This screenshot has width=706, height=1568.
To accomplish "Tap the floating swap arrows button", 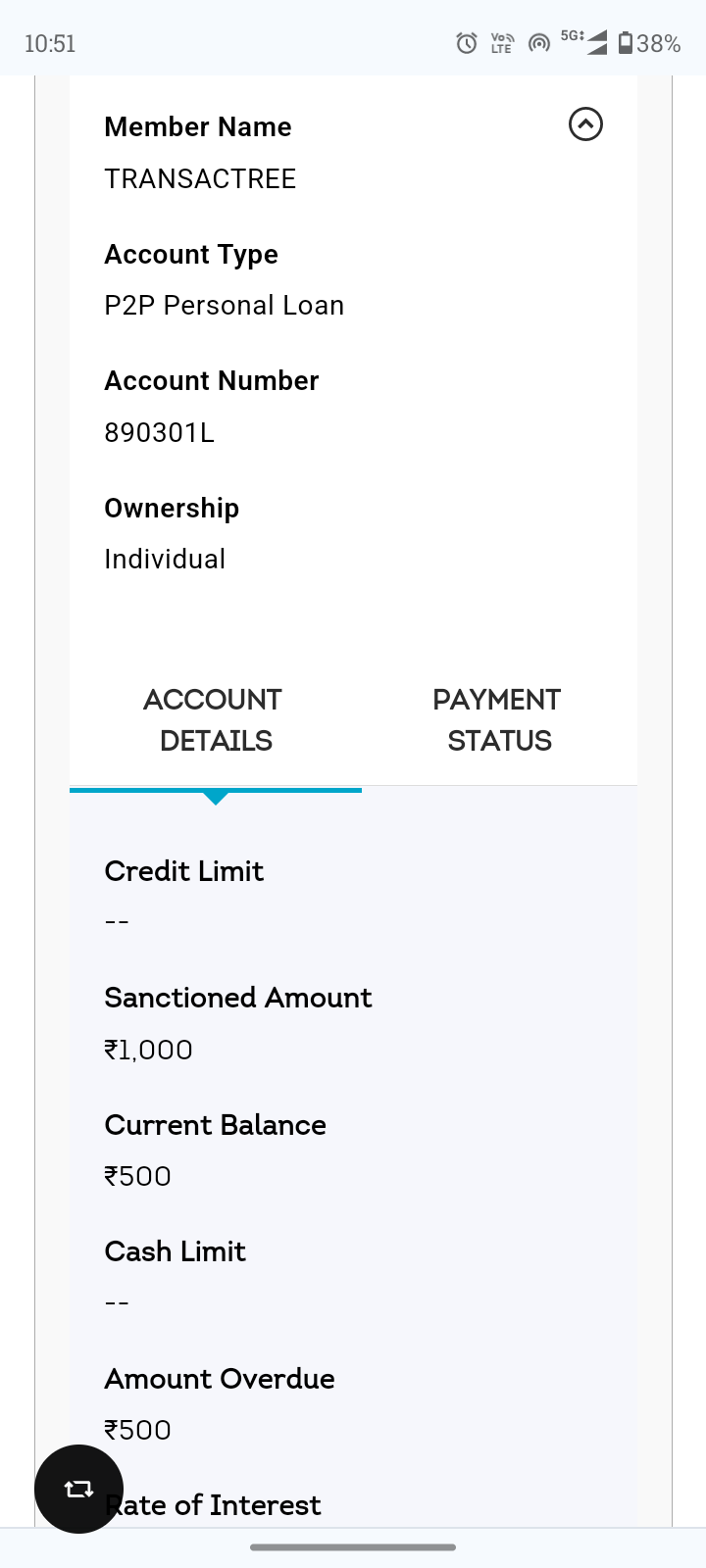I will 78,1489.
